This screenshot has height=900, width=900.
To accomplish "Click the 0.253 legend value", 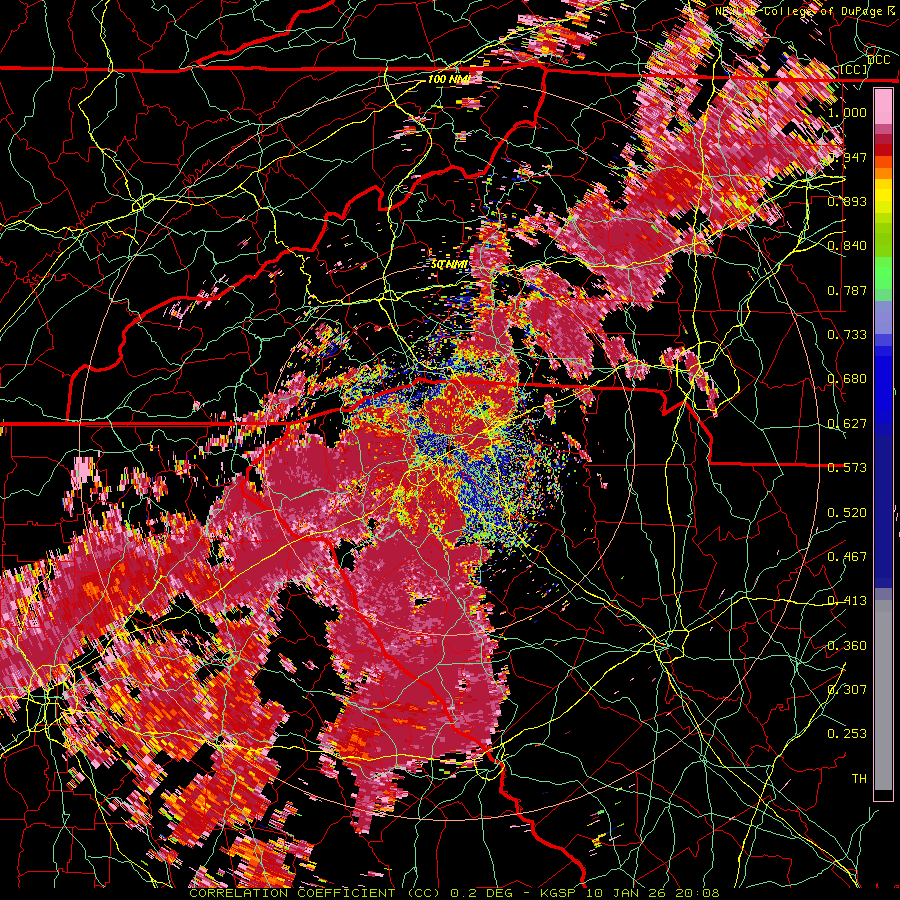I will pyautogui.click(x=847, y=734).
